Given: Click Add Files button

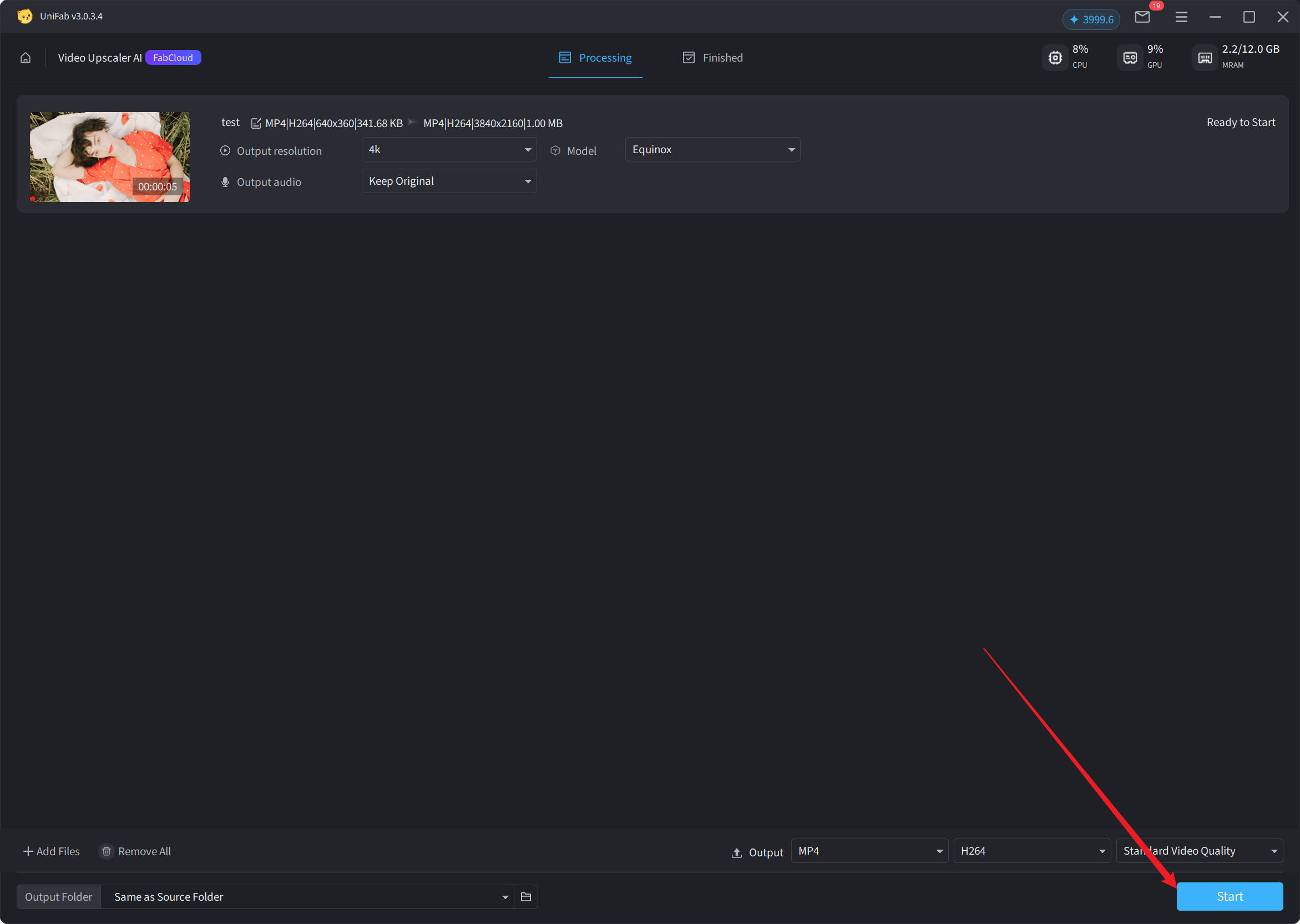Looking at the screenshot, I should tap(51, 851).
